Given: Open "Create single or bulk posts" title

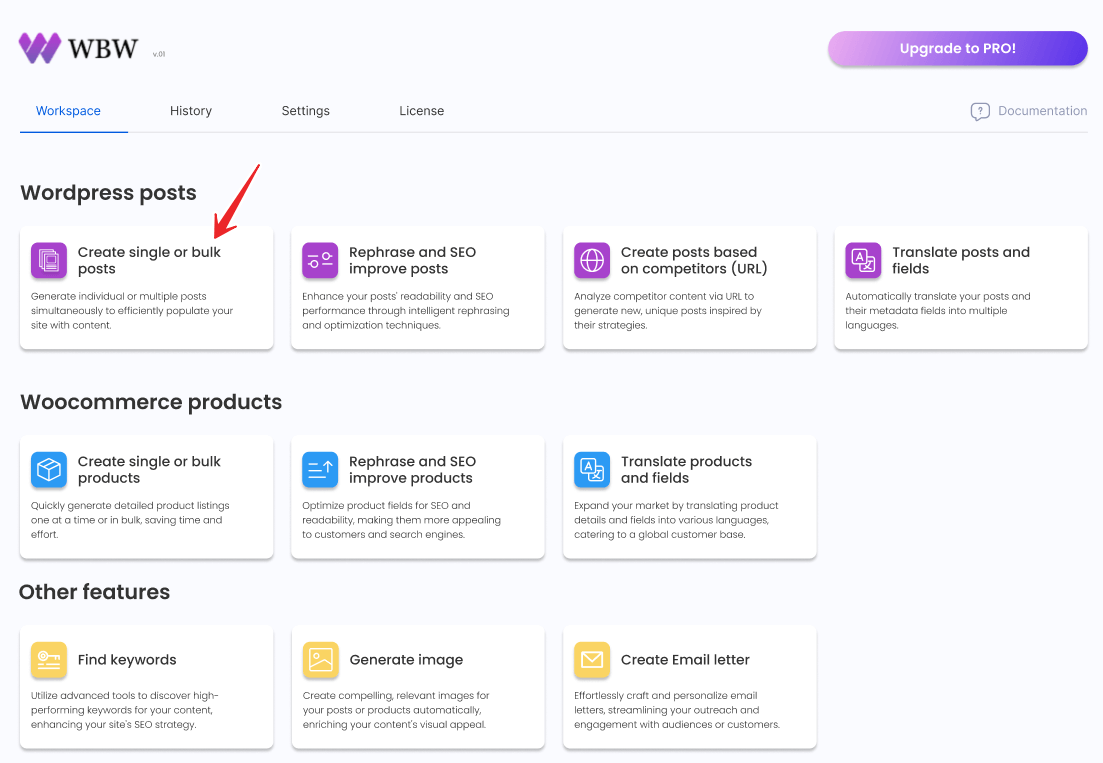Looking at the screenshot, I should point(149,260).
